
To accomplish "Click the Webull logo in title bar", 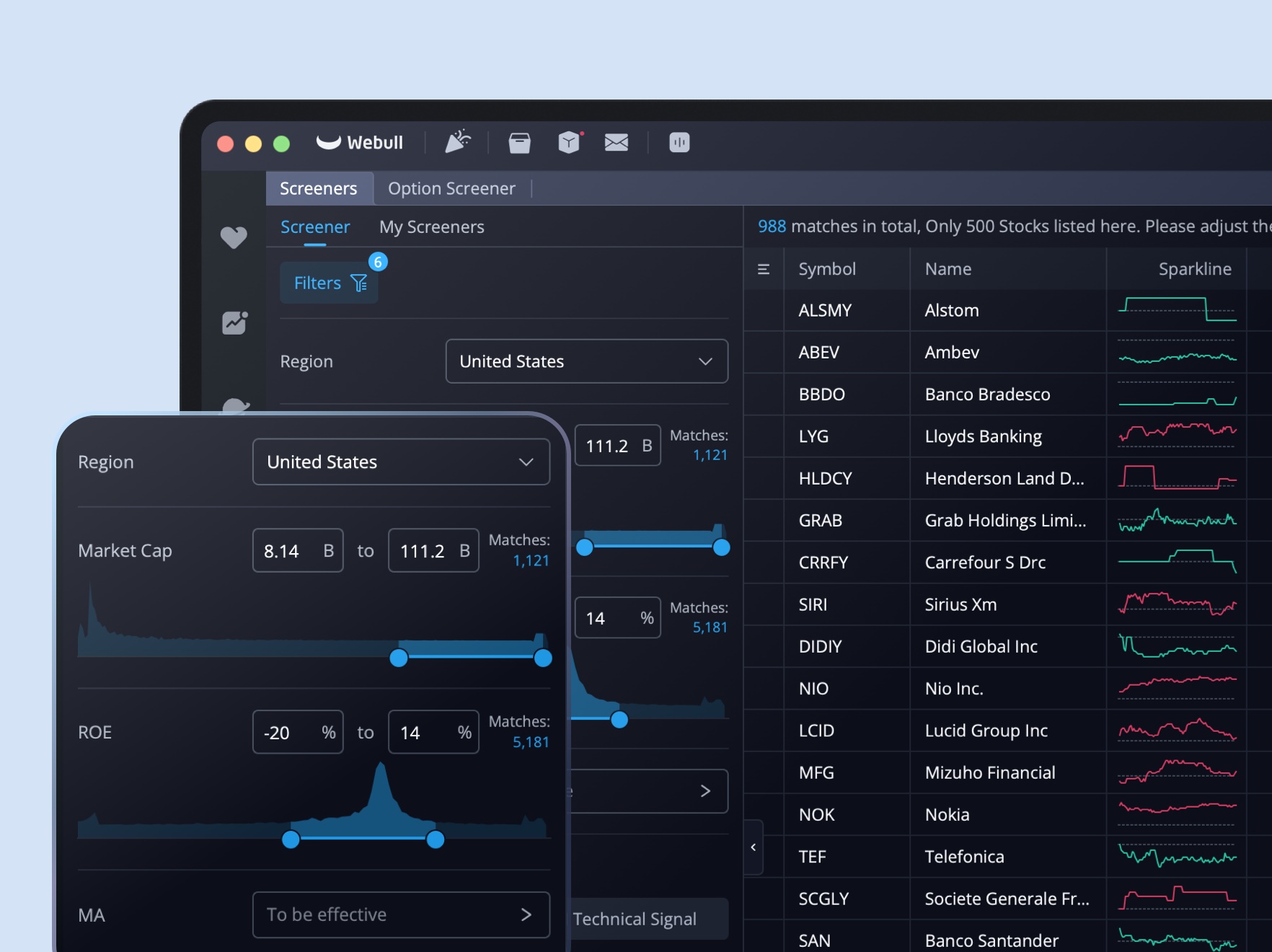I will point(359,142).
